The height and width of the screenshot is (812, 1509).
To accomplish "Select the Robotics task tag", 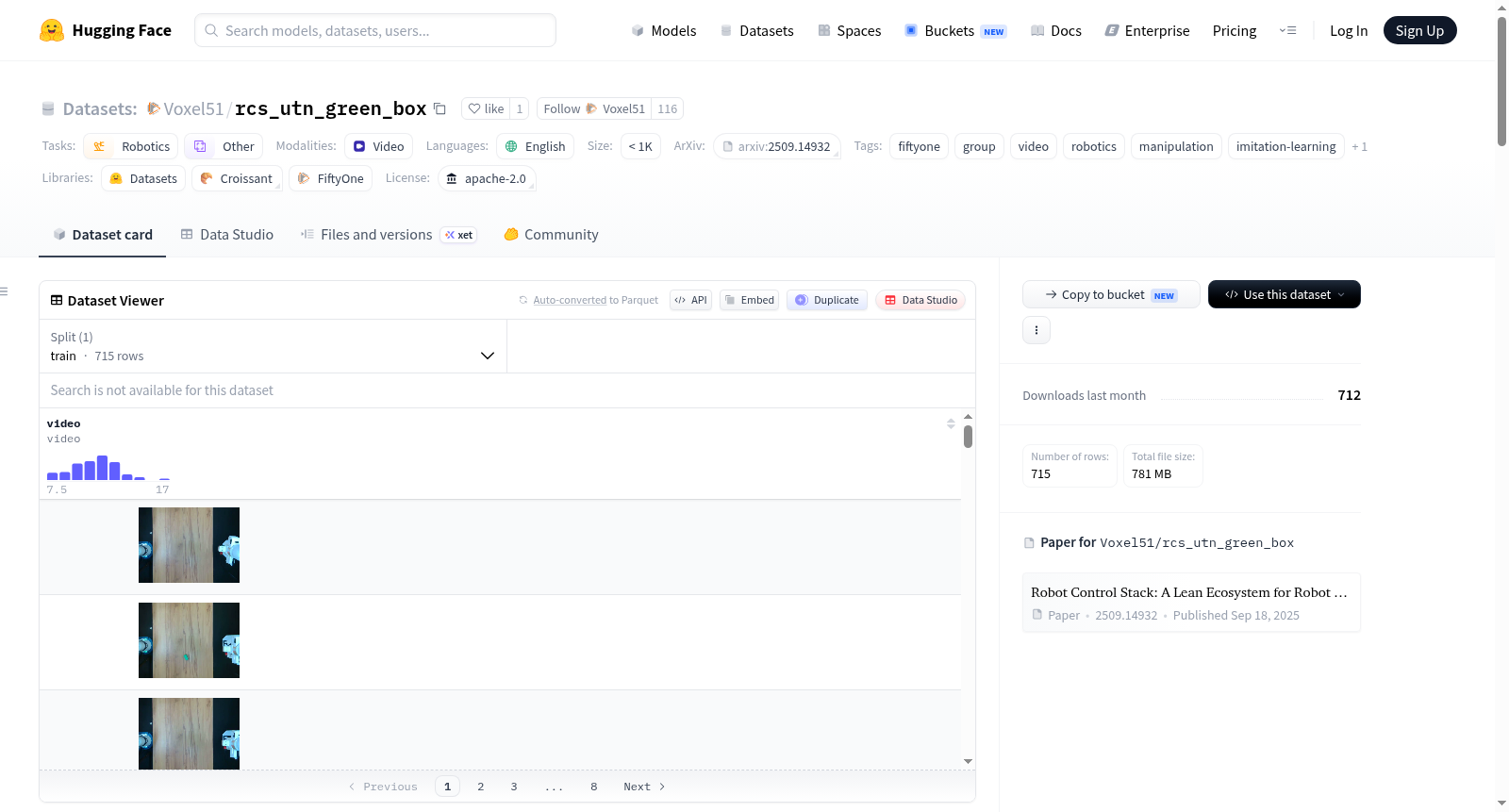I will point(131,146).
